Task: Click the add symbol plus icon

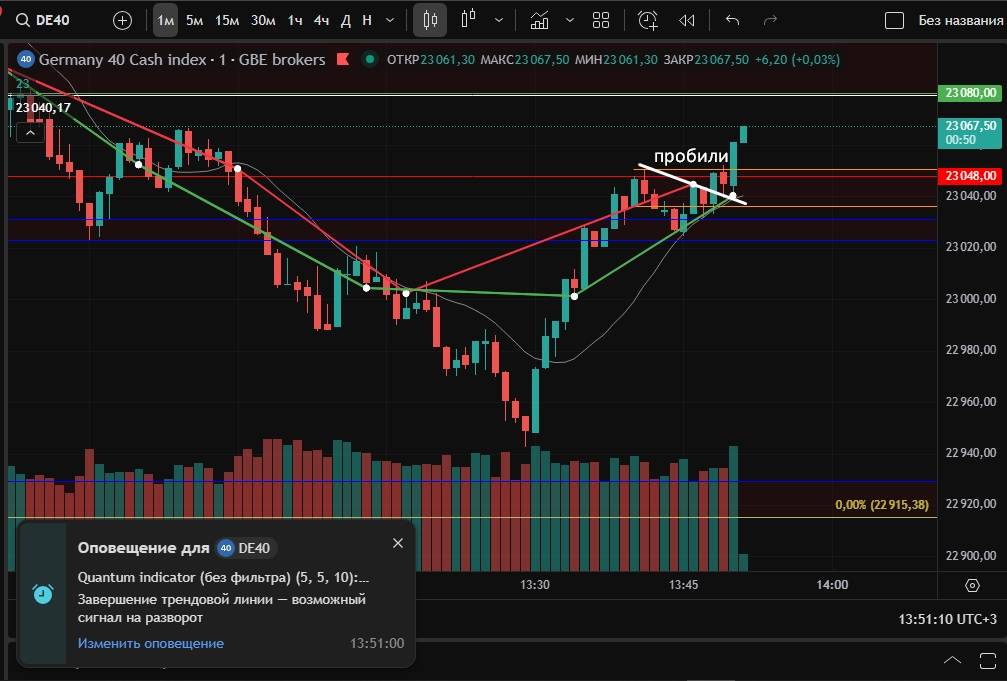Action: [122, 20]
